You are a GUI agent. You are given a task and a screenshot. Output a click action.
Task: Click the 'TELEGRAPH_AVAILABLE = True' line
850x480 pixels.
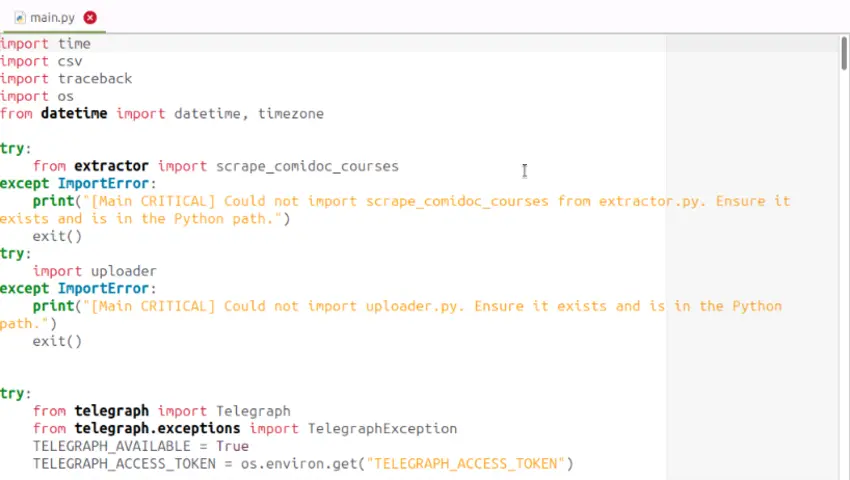[140, 446]
